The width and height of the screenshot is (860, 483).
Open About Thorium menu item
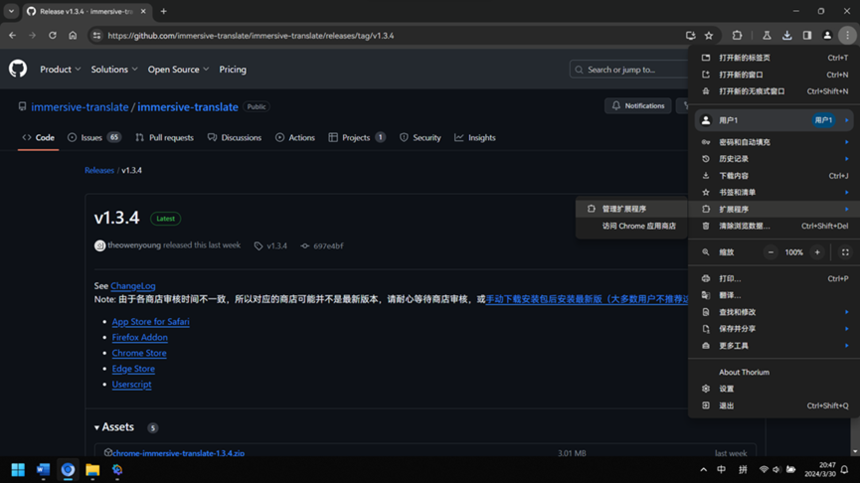[x=773, y=372]
